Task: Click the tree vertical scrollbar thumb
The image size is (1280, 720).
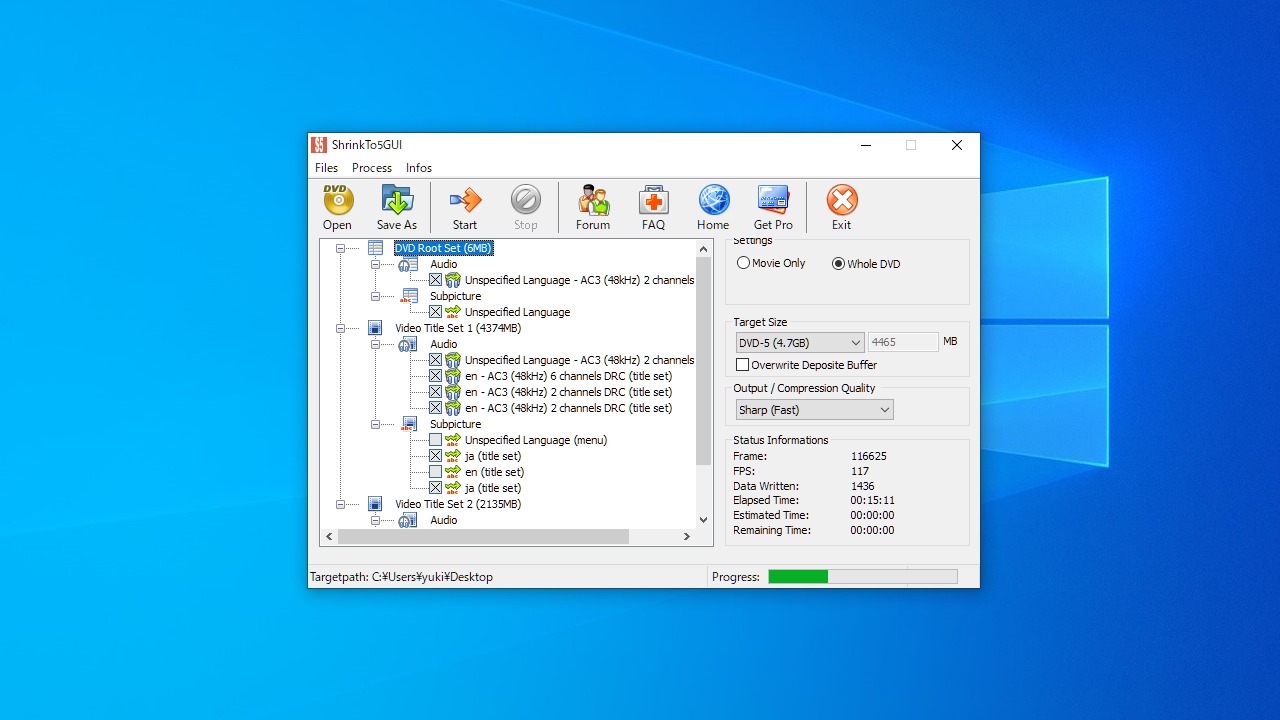Action: pyautogui.click(x=703, y=361)
